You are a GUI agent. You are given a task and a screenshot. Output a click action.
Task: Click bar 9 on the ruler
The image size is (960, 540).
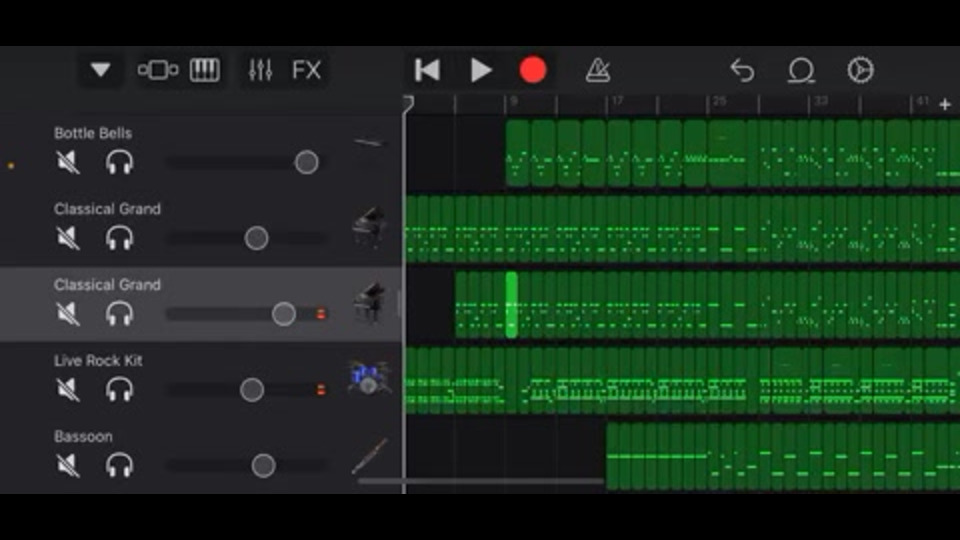(x=514, y=100)
